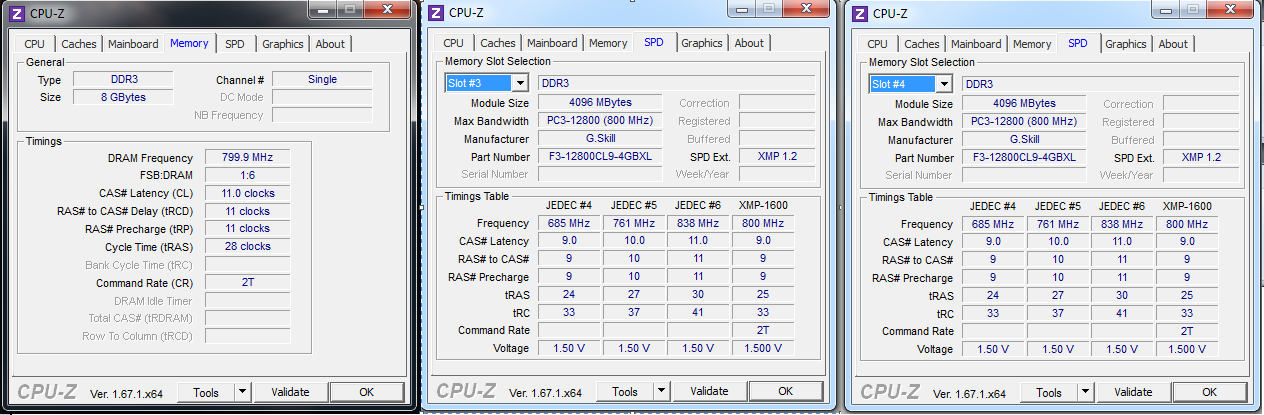This screenshot has width=1264, height=415.
Task: Open About tab in right window
Action: pyautogui.click(x=1173, y=44)
